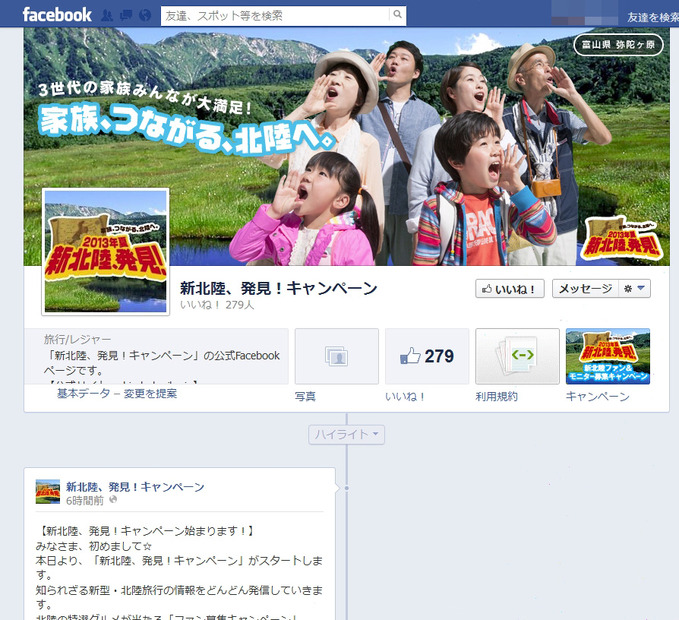Open the キャンペーン app tile

[608, 356]
